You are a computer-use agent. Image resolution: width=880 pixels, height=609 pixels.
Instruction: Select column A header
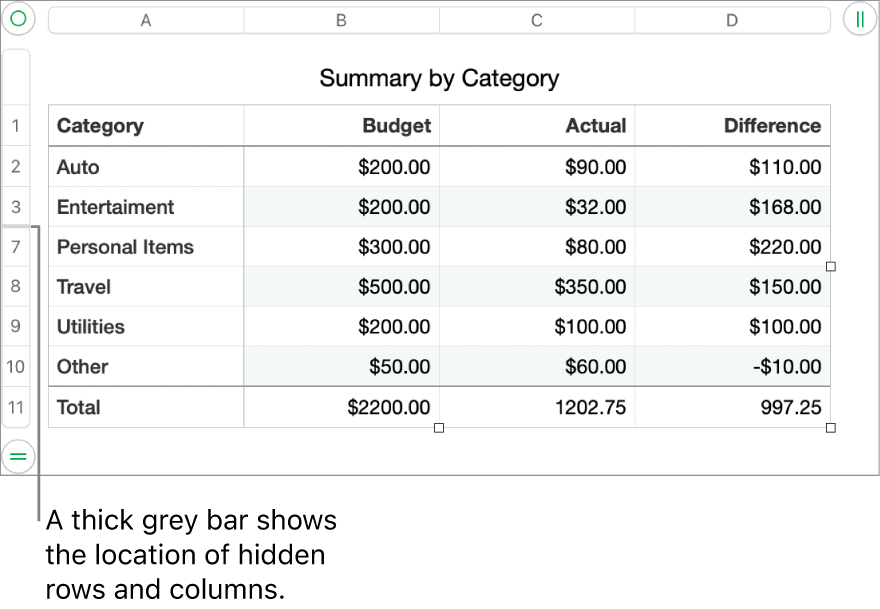146,18
